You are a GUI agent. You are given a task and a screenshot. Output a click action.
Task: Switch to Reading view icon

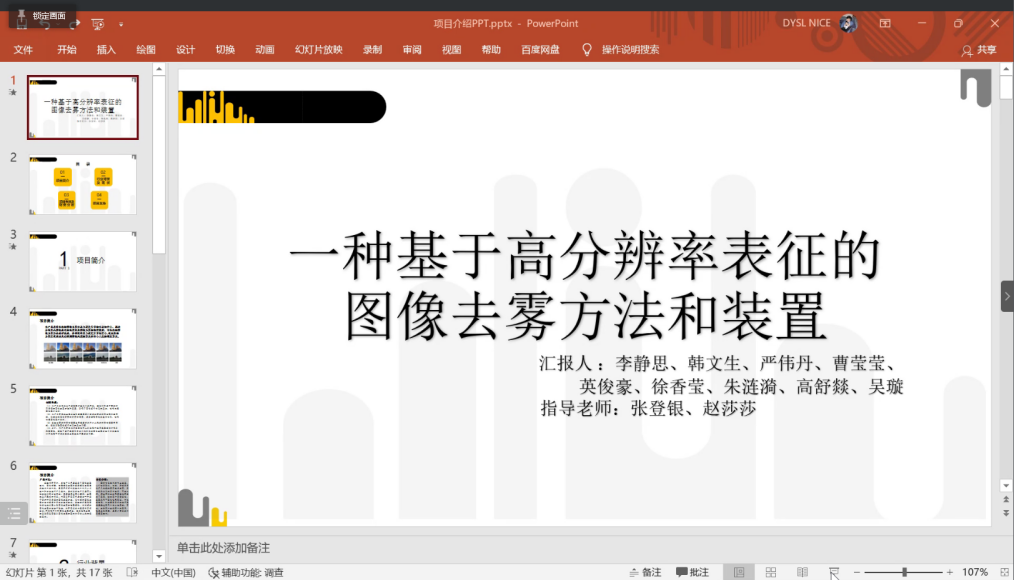802,572
